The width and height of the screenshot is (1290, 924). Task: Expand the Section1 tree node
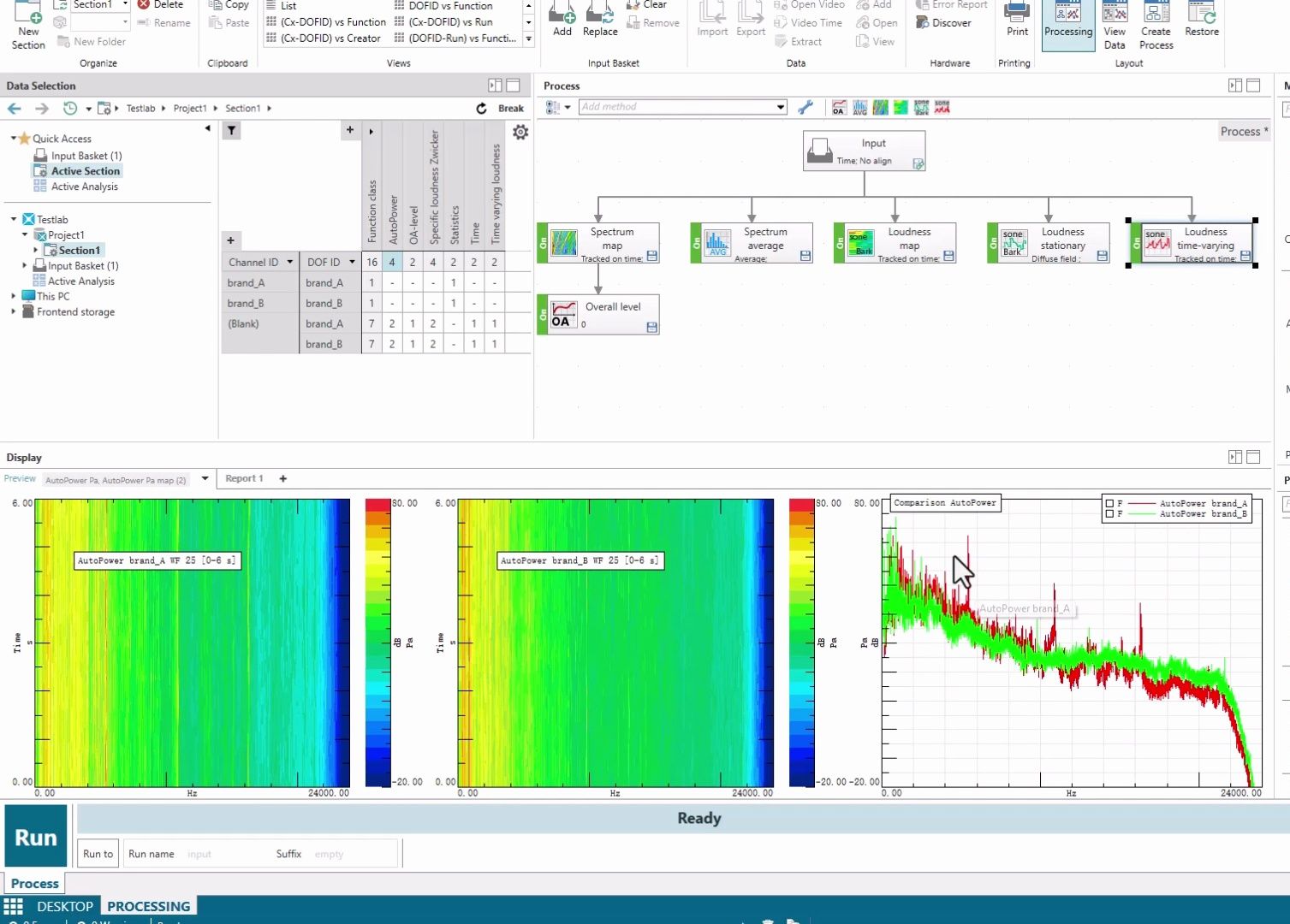click(35, 250)
